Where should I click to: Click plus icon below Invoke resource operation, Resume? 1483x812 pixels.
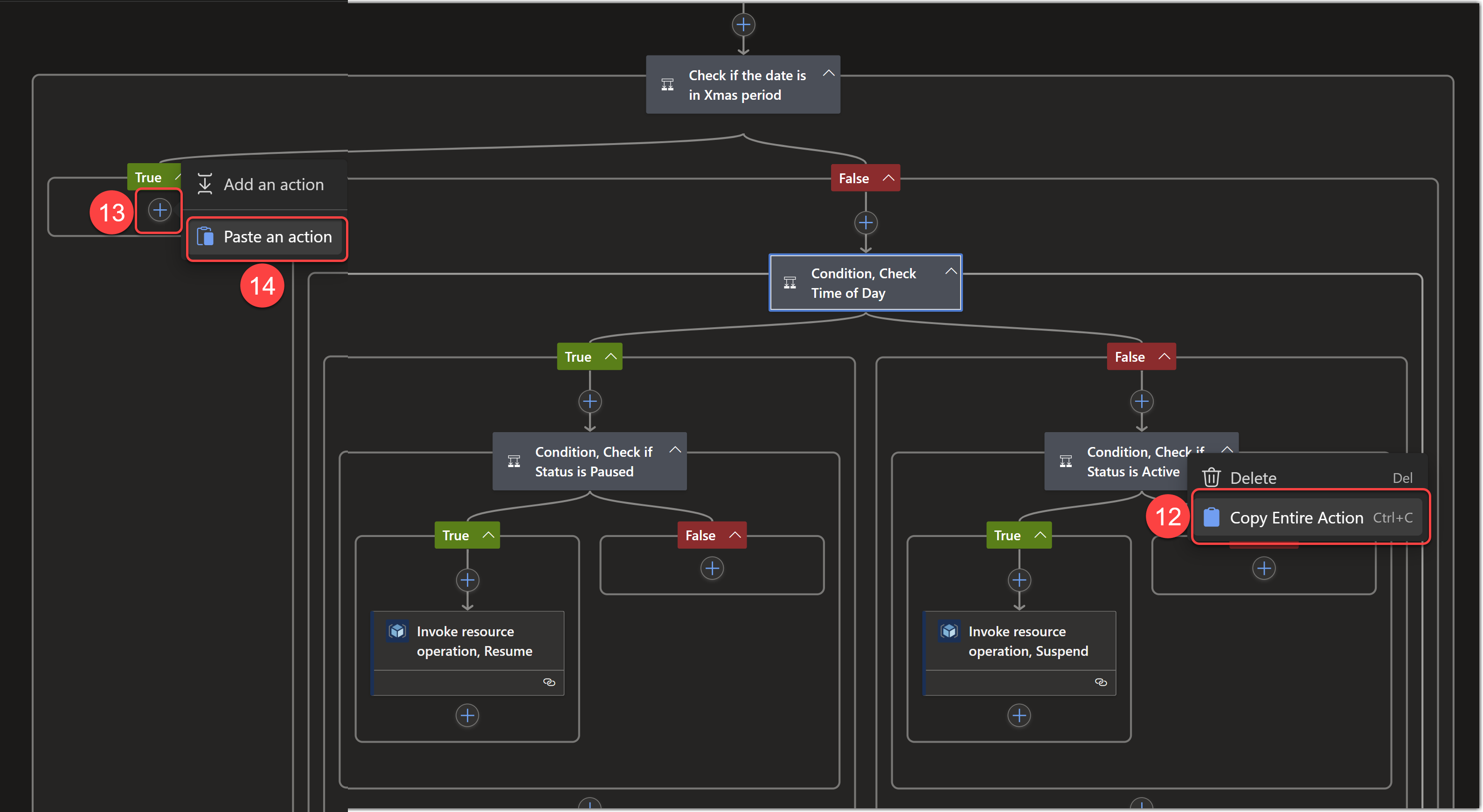pos(467,716)
